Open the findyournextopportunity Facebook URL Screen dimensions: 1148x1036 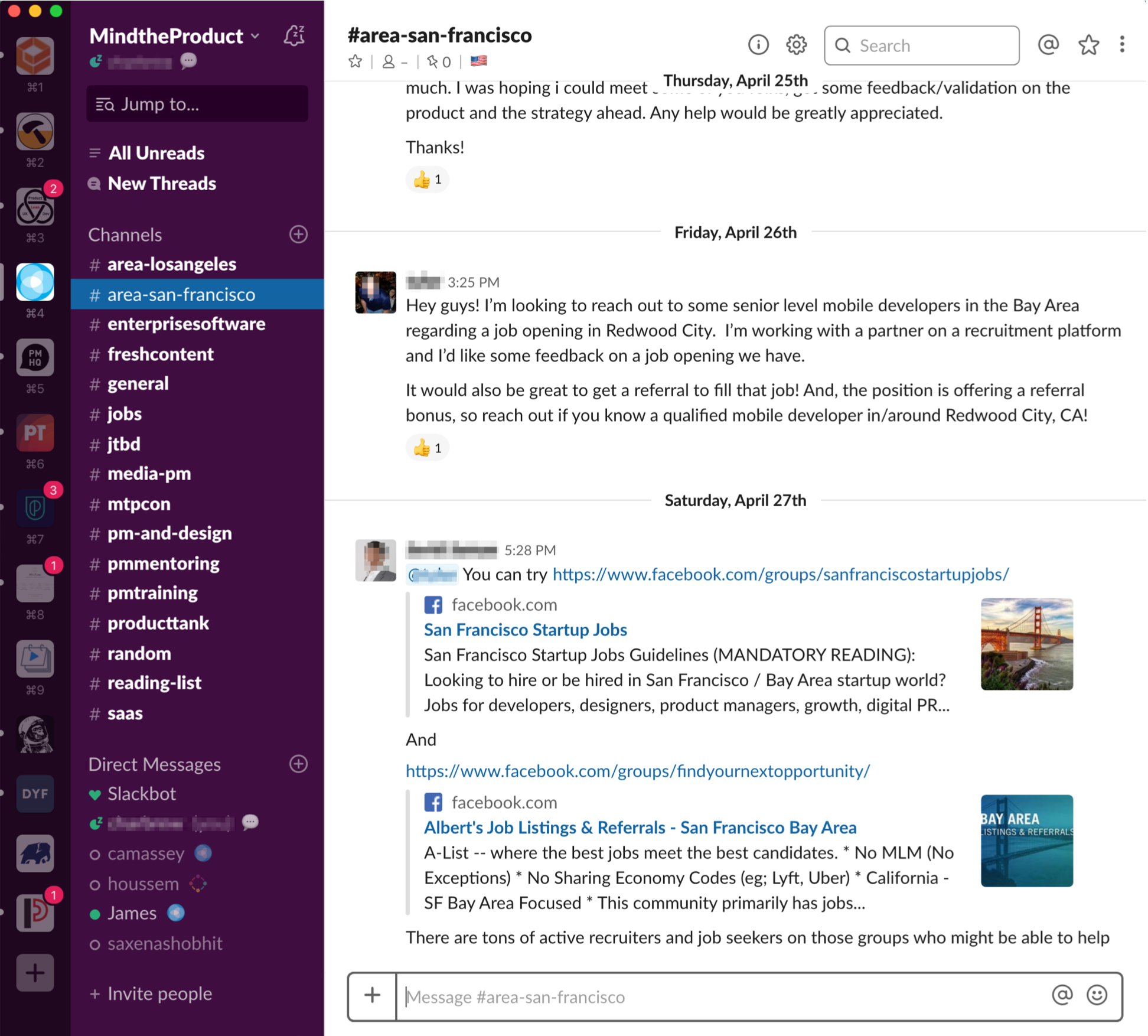click(638, 771)
